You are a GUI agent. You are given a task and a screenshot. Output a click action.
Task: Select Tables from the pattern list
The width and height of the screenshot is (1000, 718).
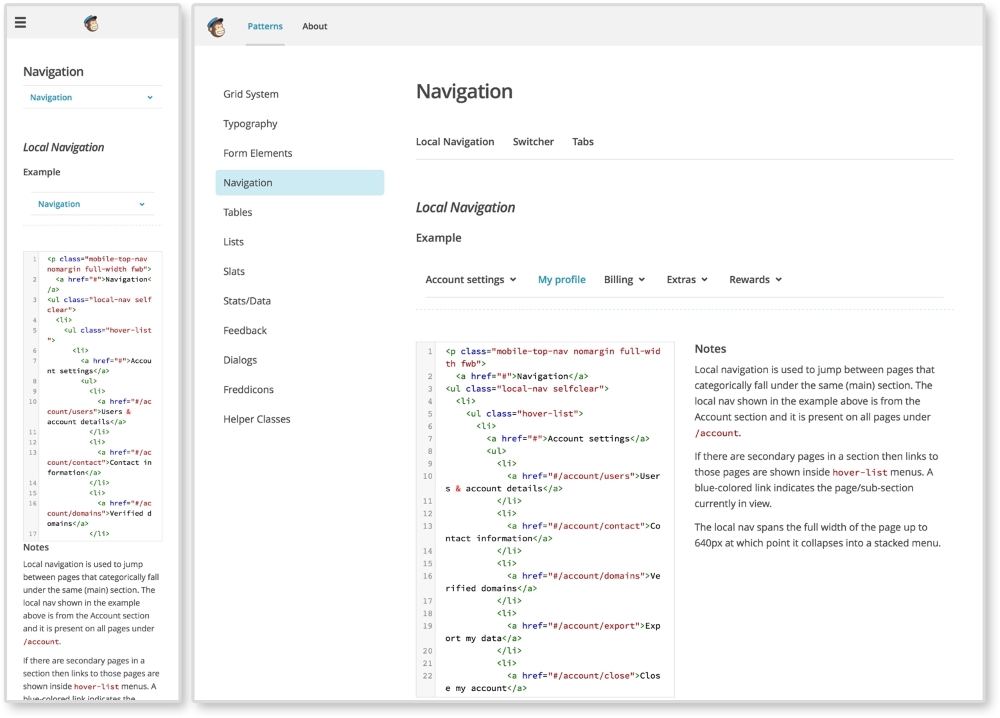237,212
